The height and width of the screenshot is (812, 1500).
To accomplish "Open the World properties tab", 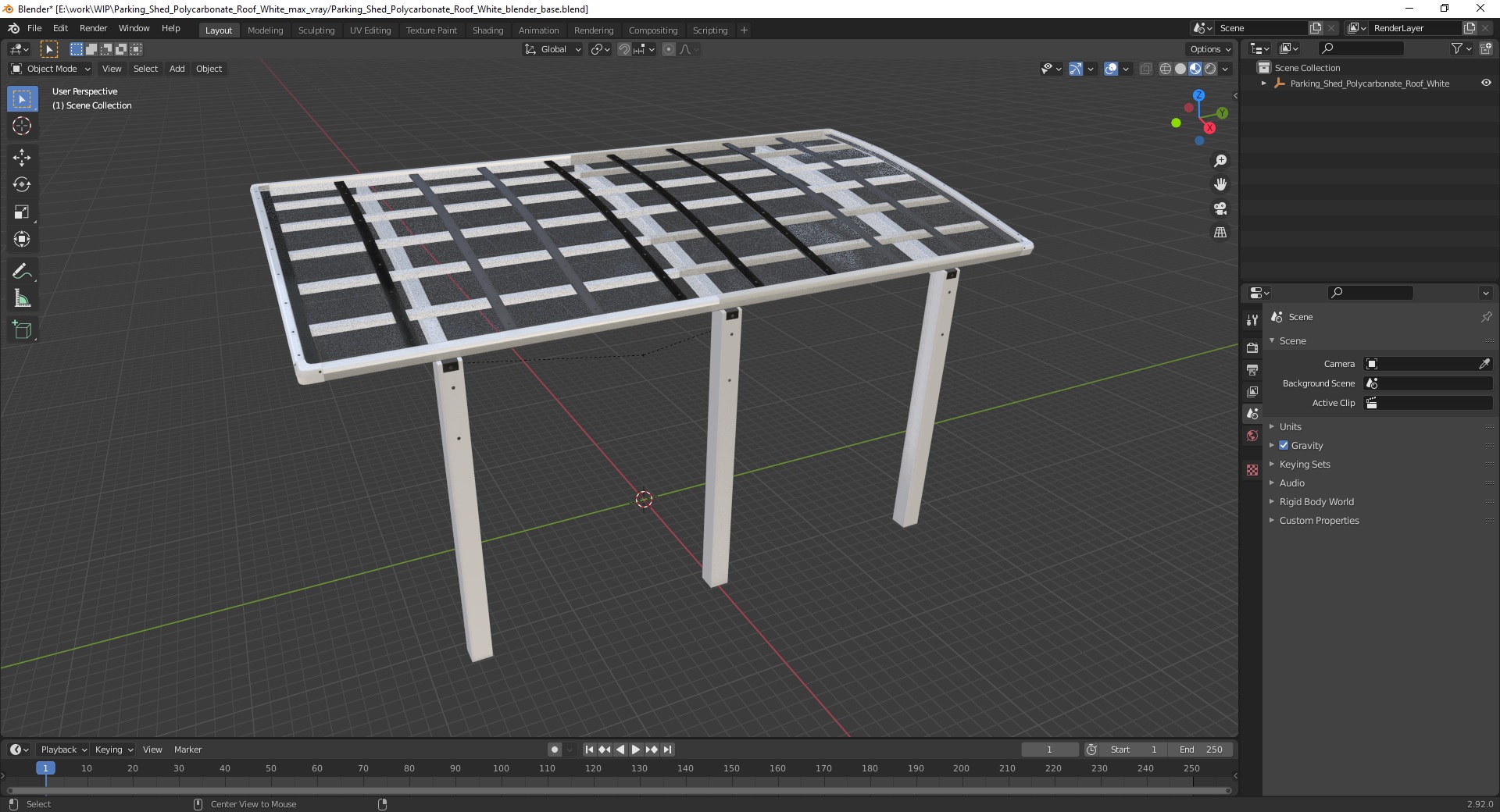I will (1252, 436).
